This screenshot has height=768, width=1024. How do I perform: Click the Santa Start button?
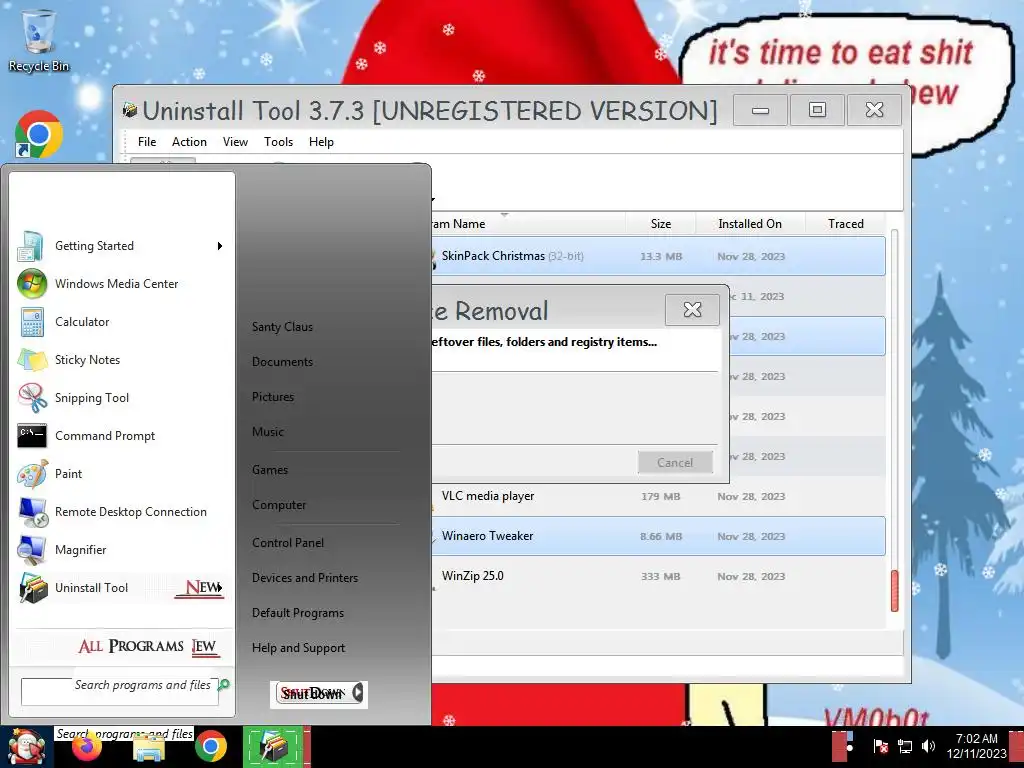point(25,747)
